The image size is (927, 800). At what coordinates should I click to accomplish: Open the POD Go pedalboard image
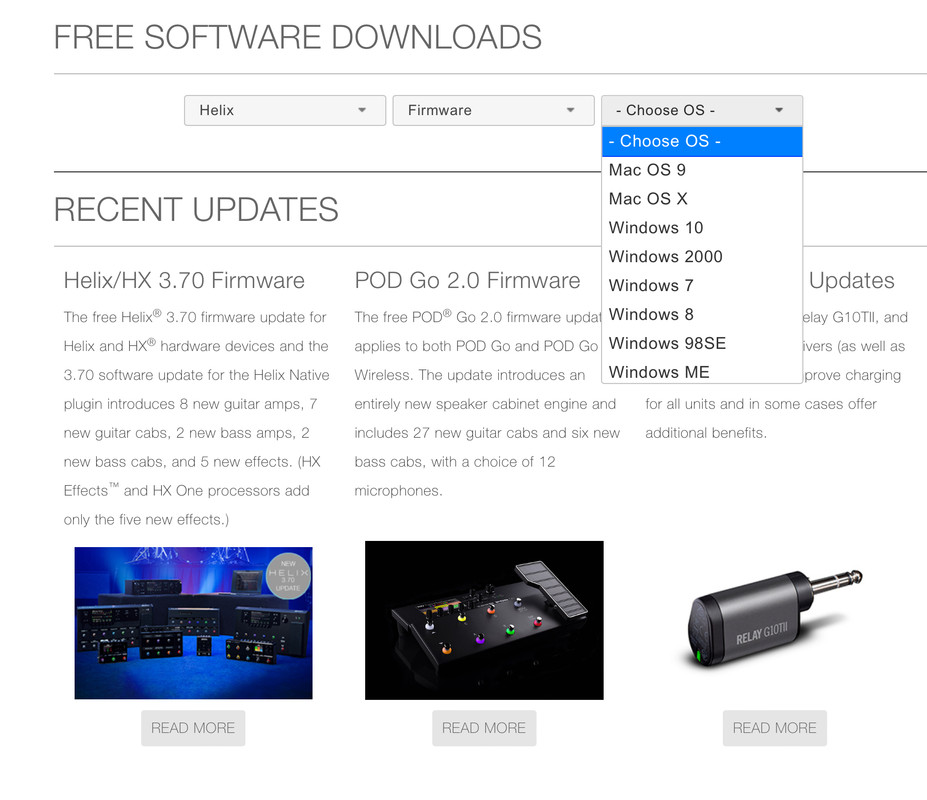pyautogui.click(x=484, y=620)
